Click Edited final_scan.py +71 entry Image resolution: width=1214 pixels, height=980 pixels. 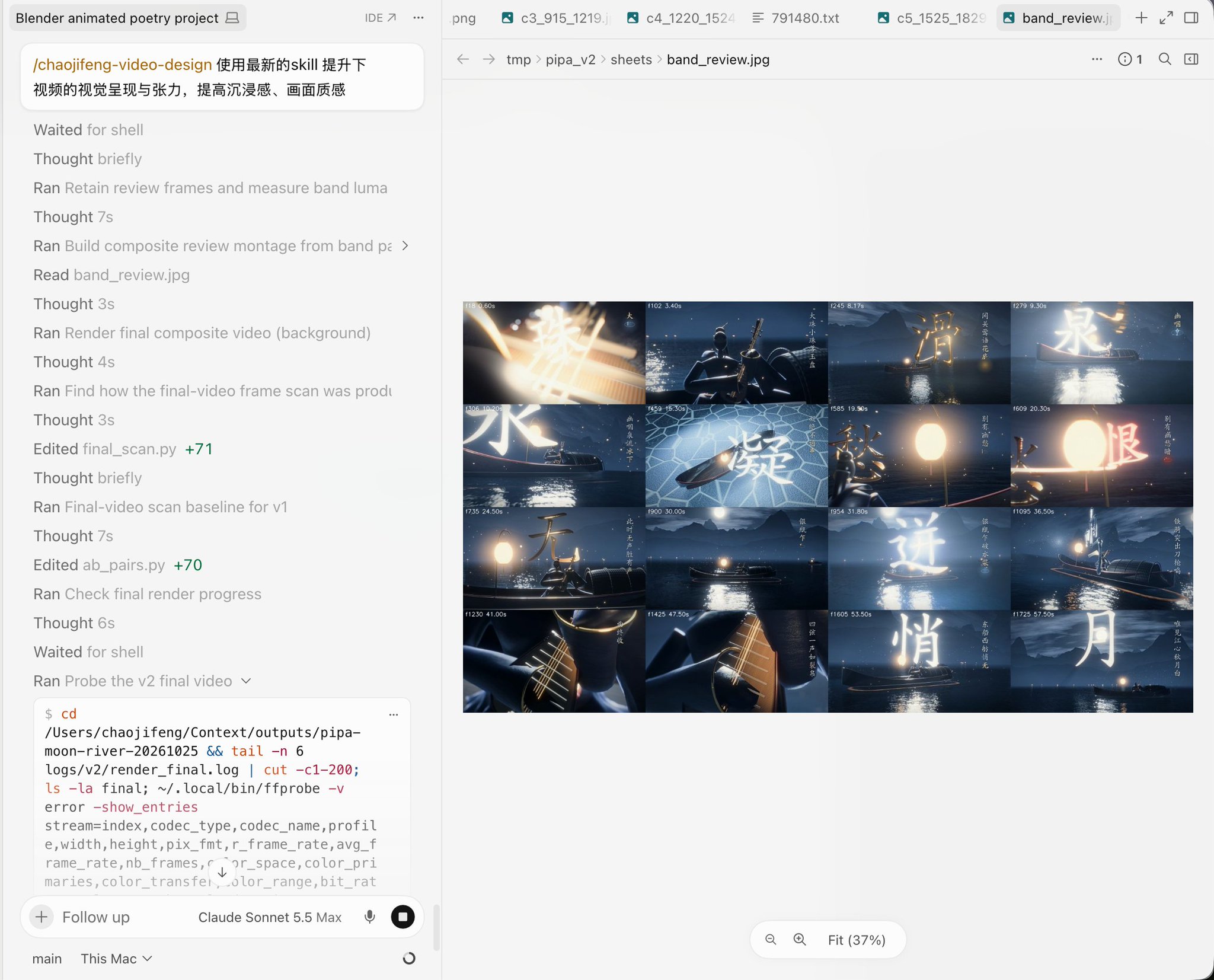[x=123, y=449]
